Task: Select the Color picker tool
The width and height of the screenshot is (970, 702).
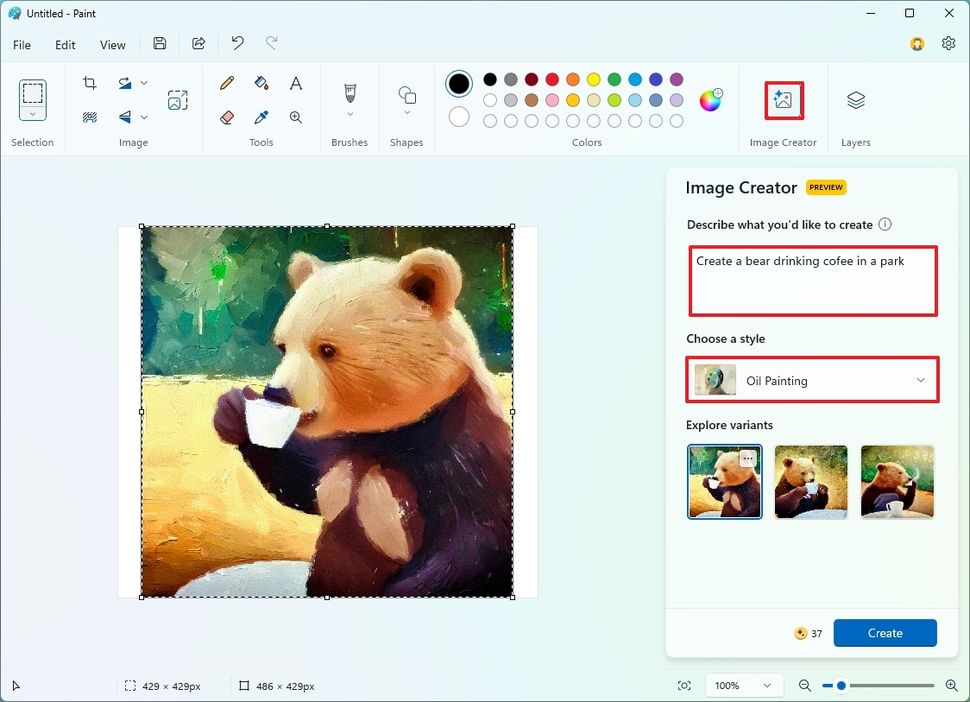Action: pos(261,117)
